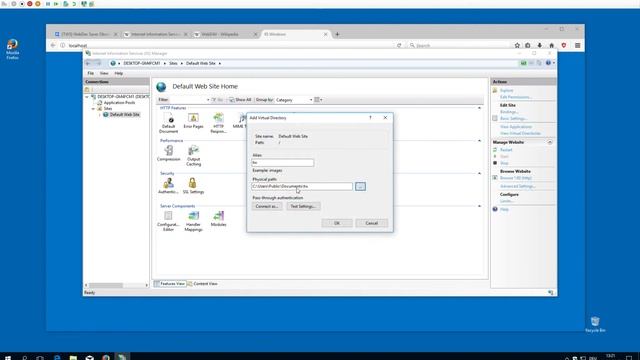Click the Connect as button
The height and width of the screenshot is (360, 640).
click(x=267, y=206)
